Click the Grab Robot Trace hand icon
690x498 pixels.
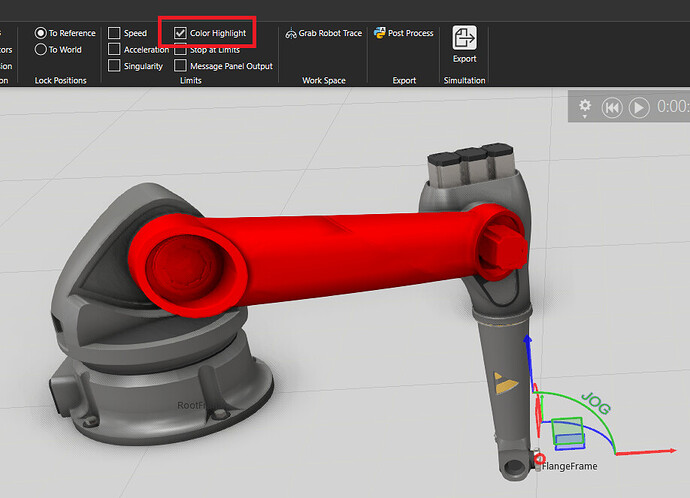coord(291,33)
